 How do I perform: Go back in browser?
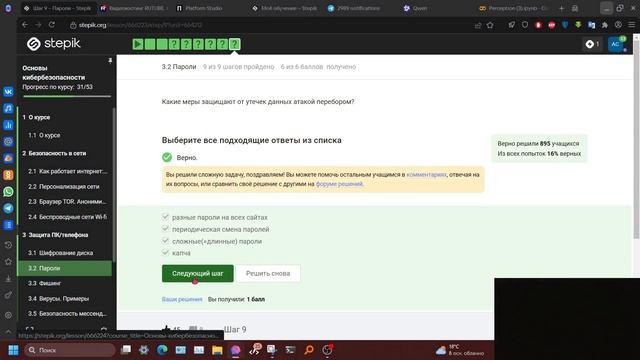point(25,25)
